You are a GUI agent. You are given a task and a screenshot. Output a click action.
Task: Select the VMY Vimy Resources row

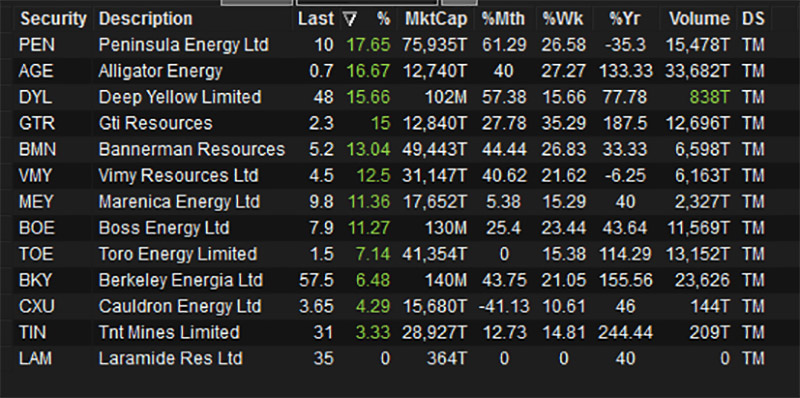[x=392, y=176]
